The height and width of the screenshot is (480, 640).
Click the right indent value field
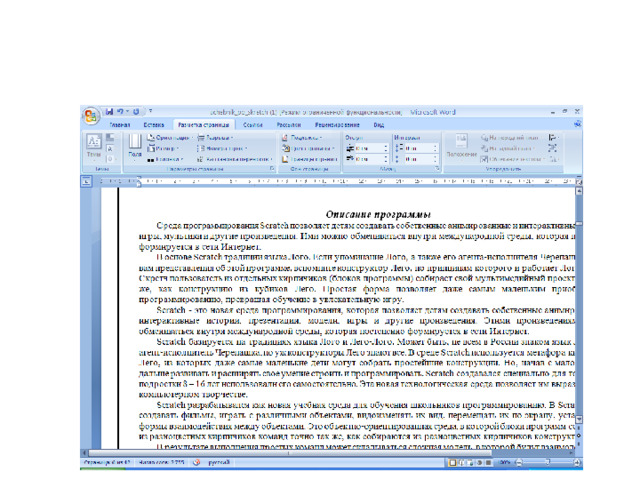[x=369, y=159]
